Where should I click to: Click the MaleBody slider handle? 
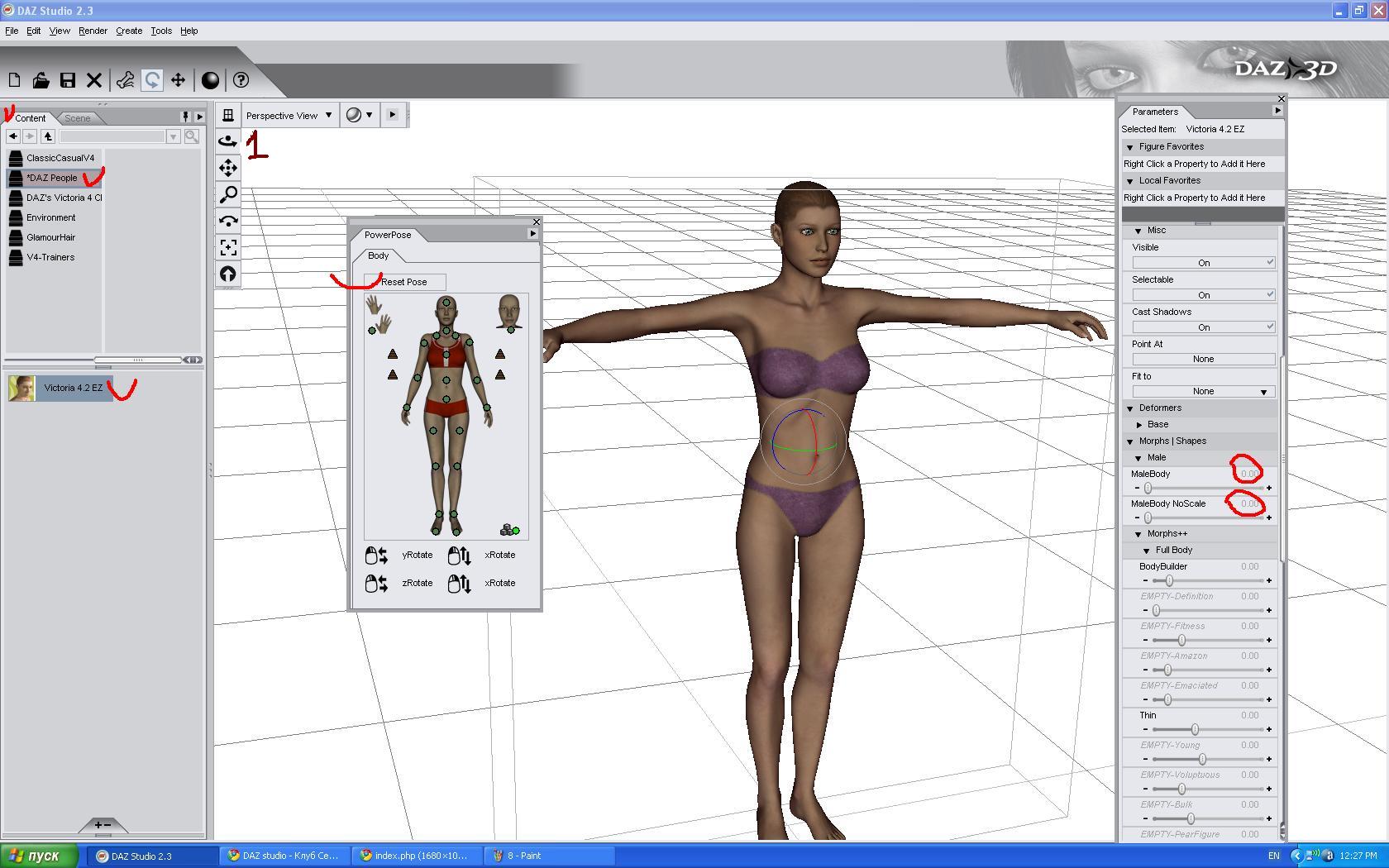point(1148,489)
